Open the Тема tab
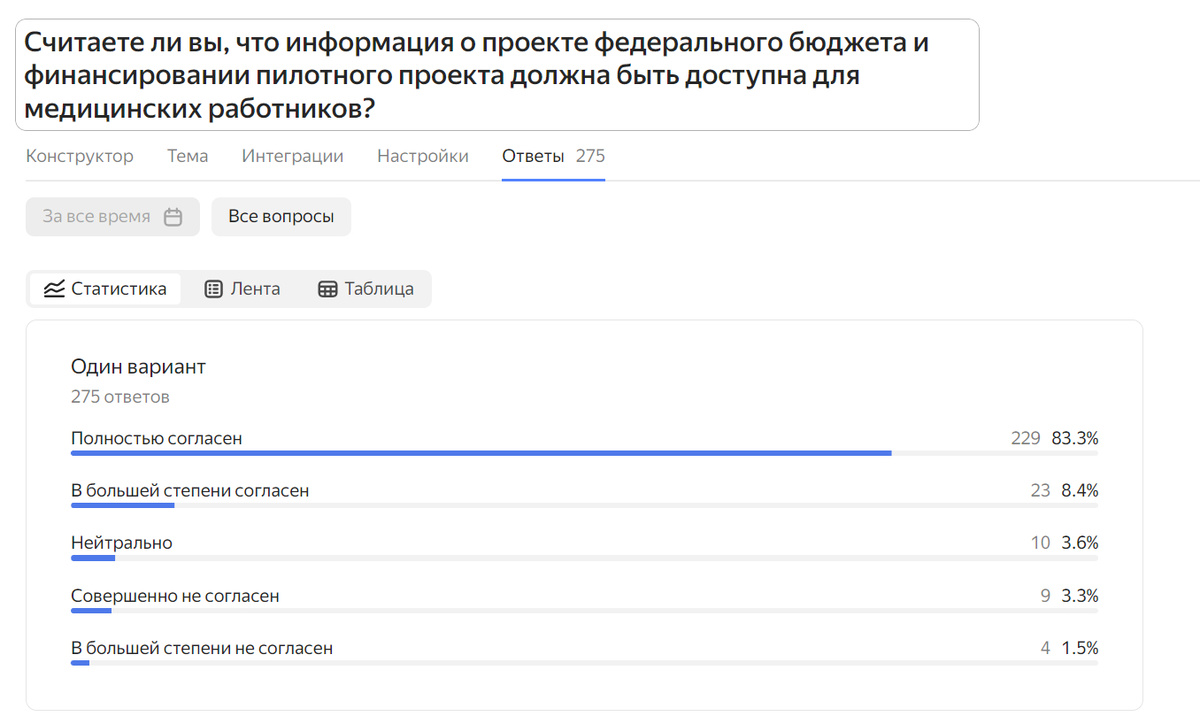 [187, 156]
